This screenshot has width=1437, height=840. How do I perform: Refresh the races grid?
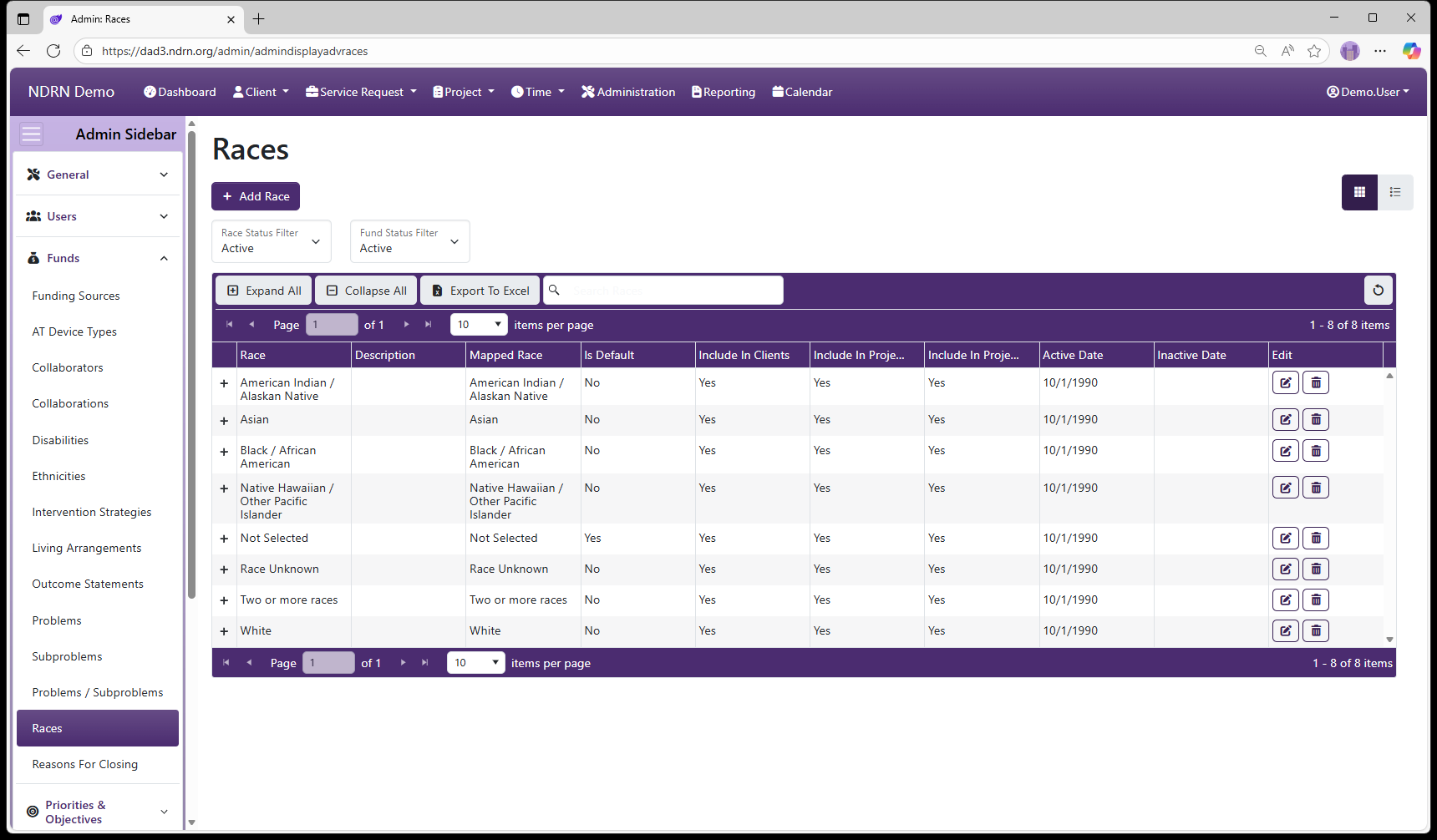[1378, 291]
